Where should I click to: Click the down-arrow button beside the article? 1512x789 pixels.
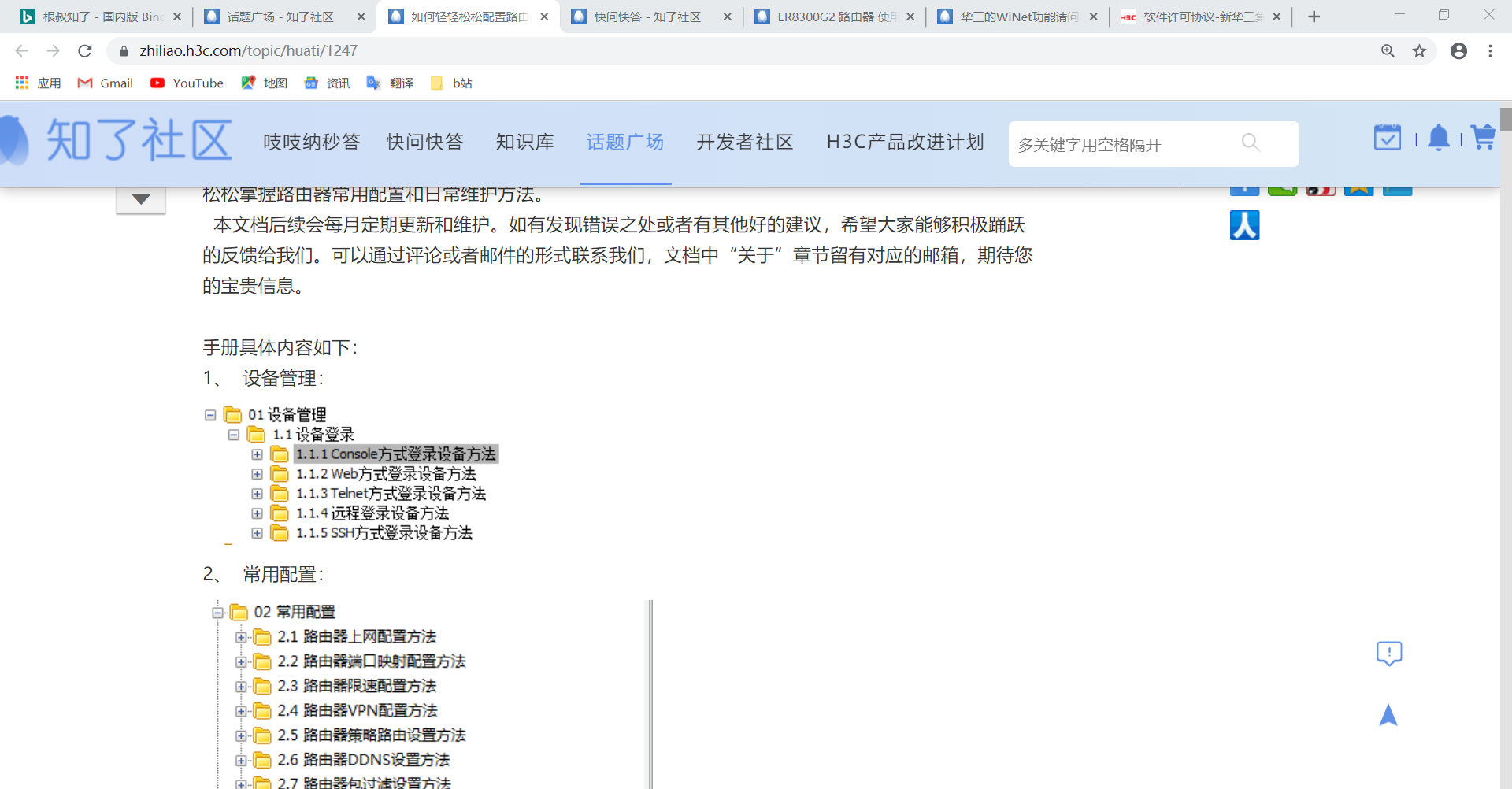tap(141, 200)
